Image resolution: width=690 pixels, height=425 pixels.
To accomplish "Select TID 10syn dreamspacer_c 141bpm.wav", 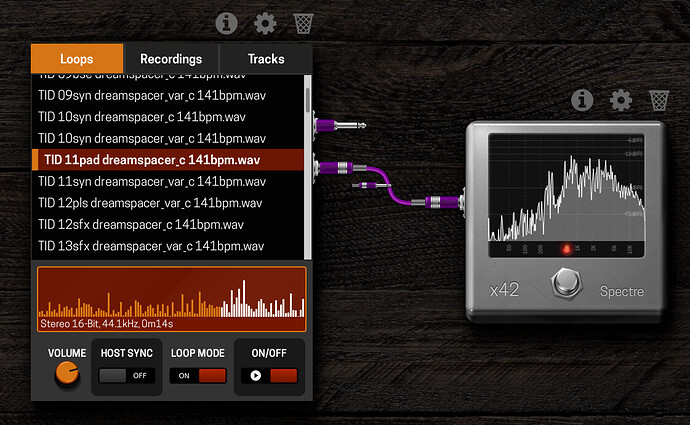I will tap(168, 117).
